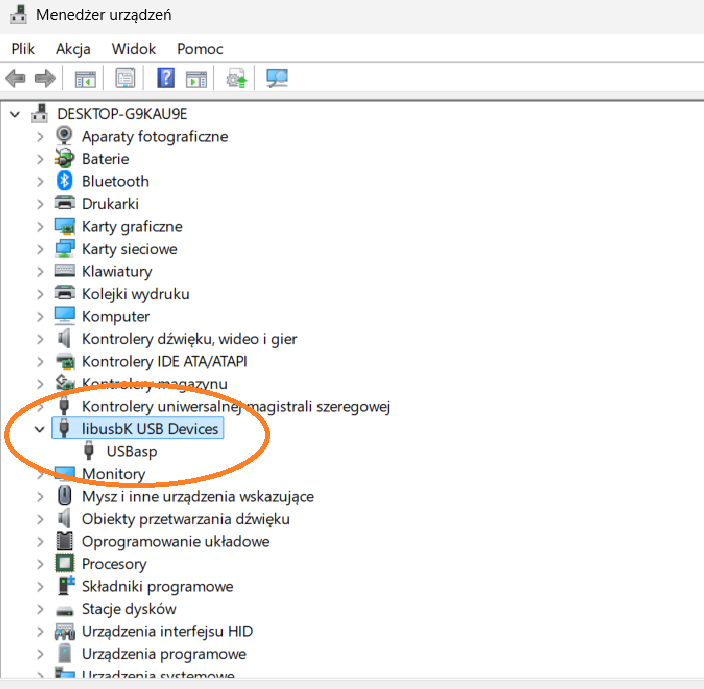Open the Properties toolbar icon
The image size is (704, 689).
[x=125, y=78]
